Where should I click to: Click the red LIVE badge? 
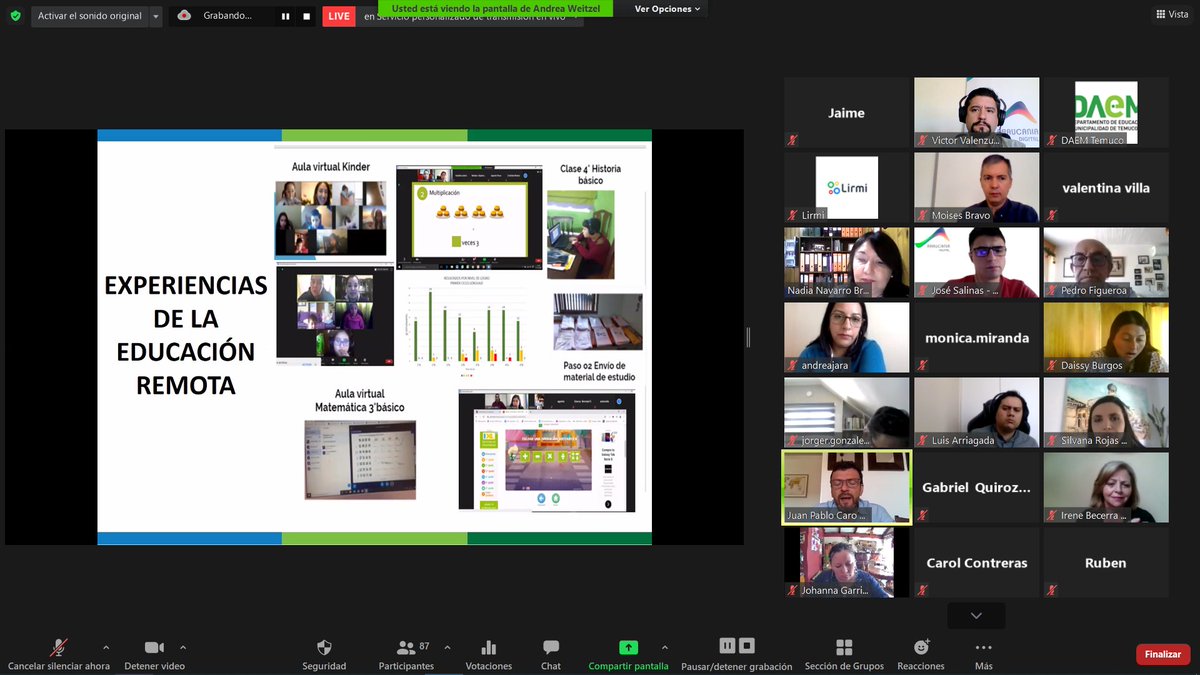tap(339, 16)
